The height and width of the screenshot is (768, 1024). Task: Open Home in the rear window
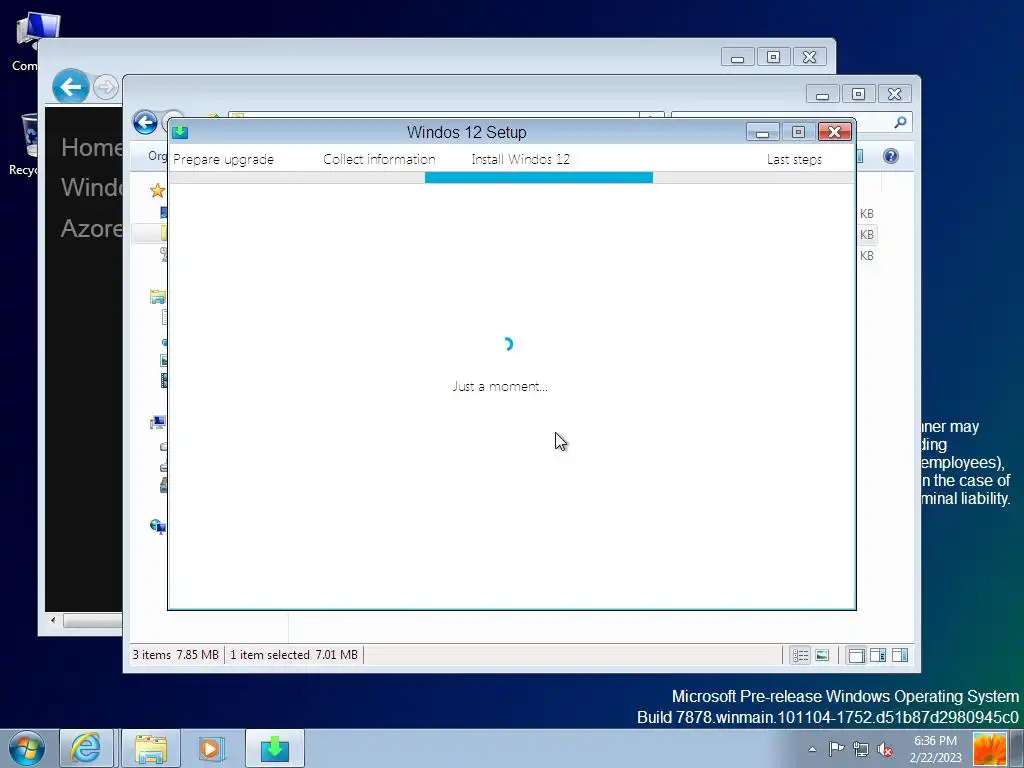click(91, 148)
